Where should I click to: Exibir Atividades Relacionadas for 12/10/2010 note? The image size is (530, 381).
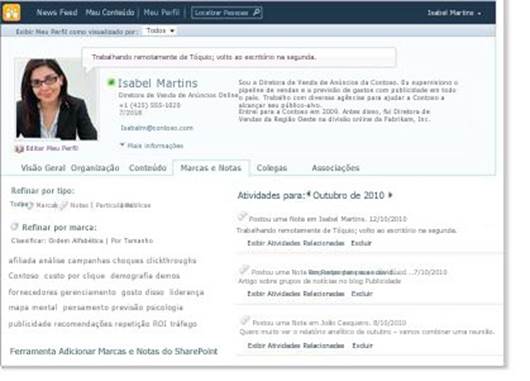click(296, 243)
